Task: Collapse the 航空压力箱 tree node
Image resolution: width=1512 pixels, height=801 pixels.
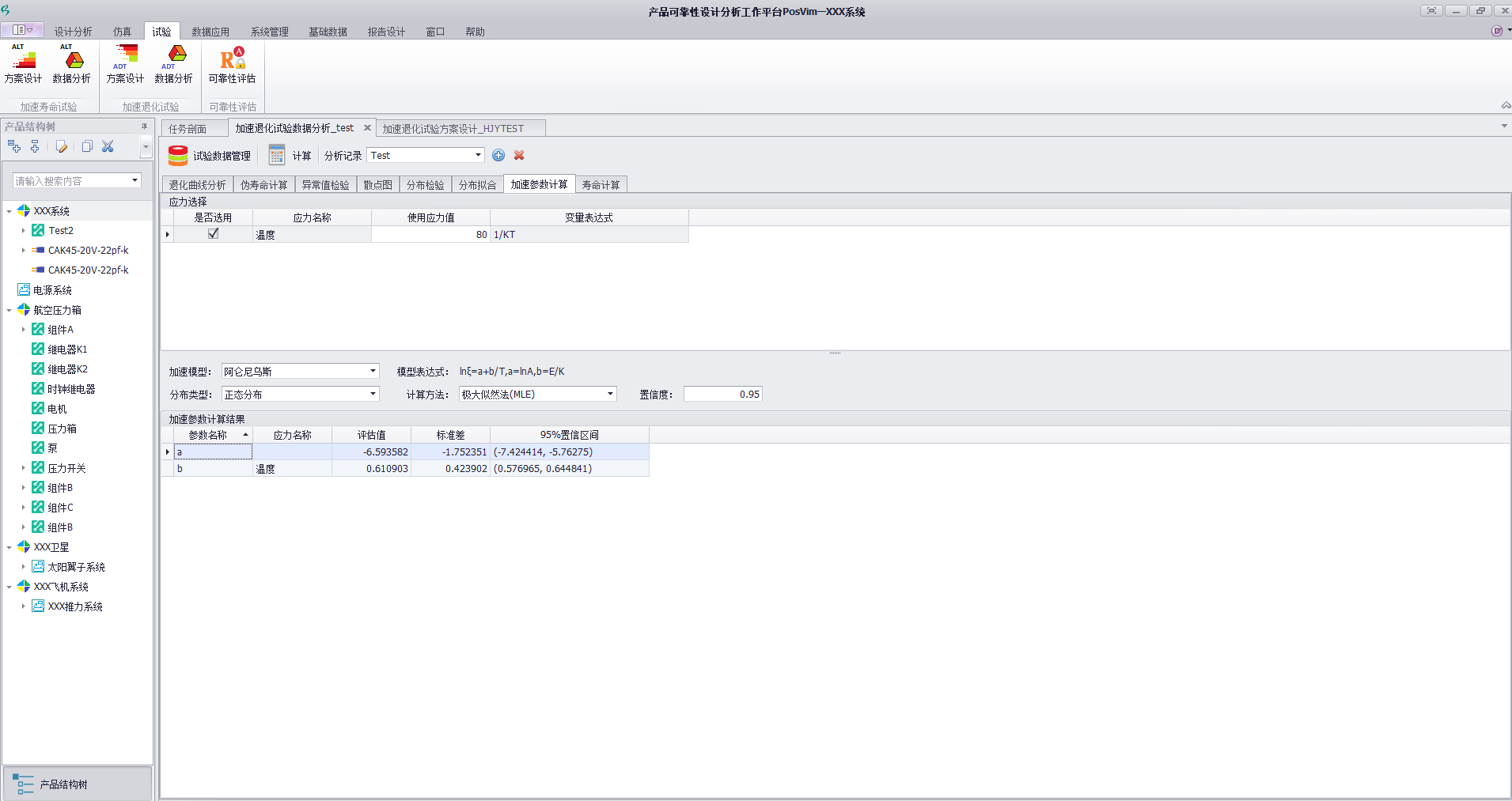Action: click(9, 310)
